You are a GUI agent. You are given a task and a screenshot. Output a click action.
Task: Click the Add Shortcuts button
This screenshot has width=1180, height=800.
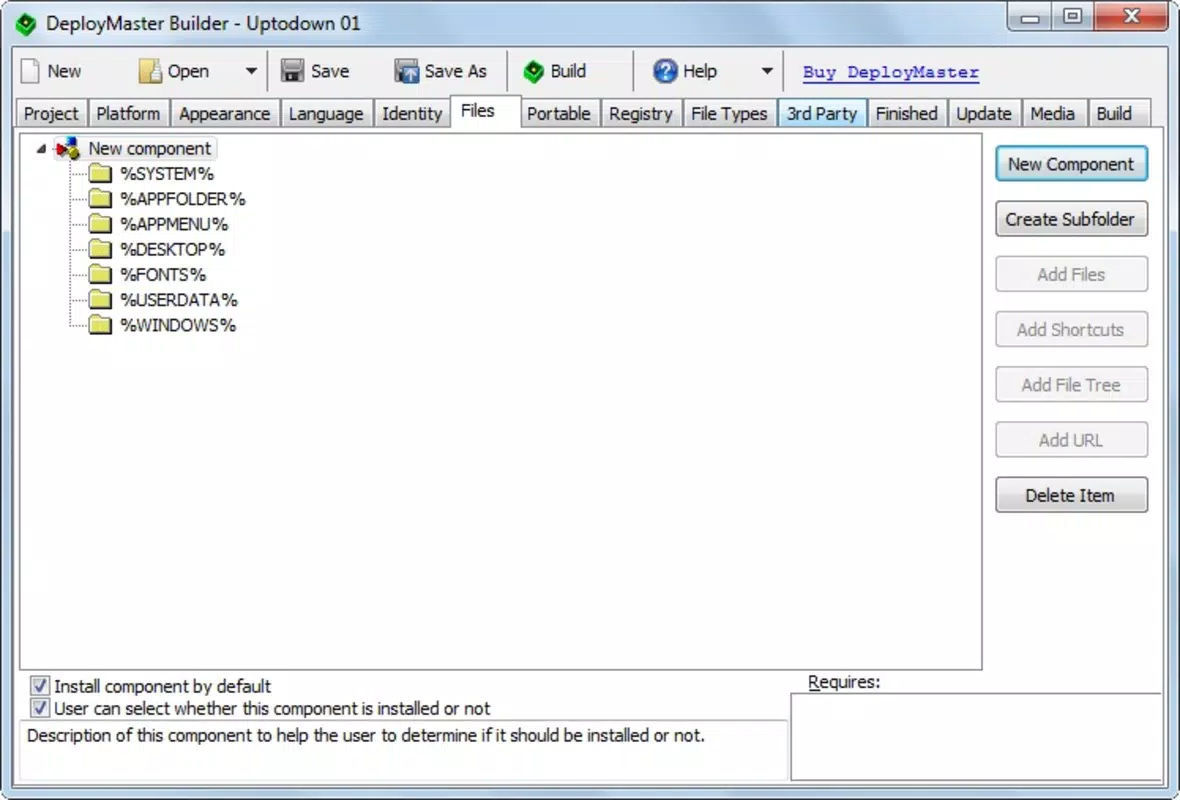coord(1071,330)
